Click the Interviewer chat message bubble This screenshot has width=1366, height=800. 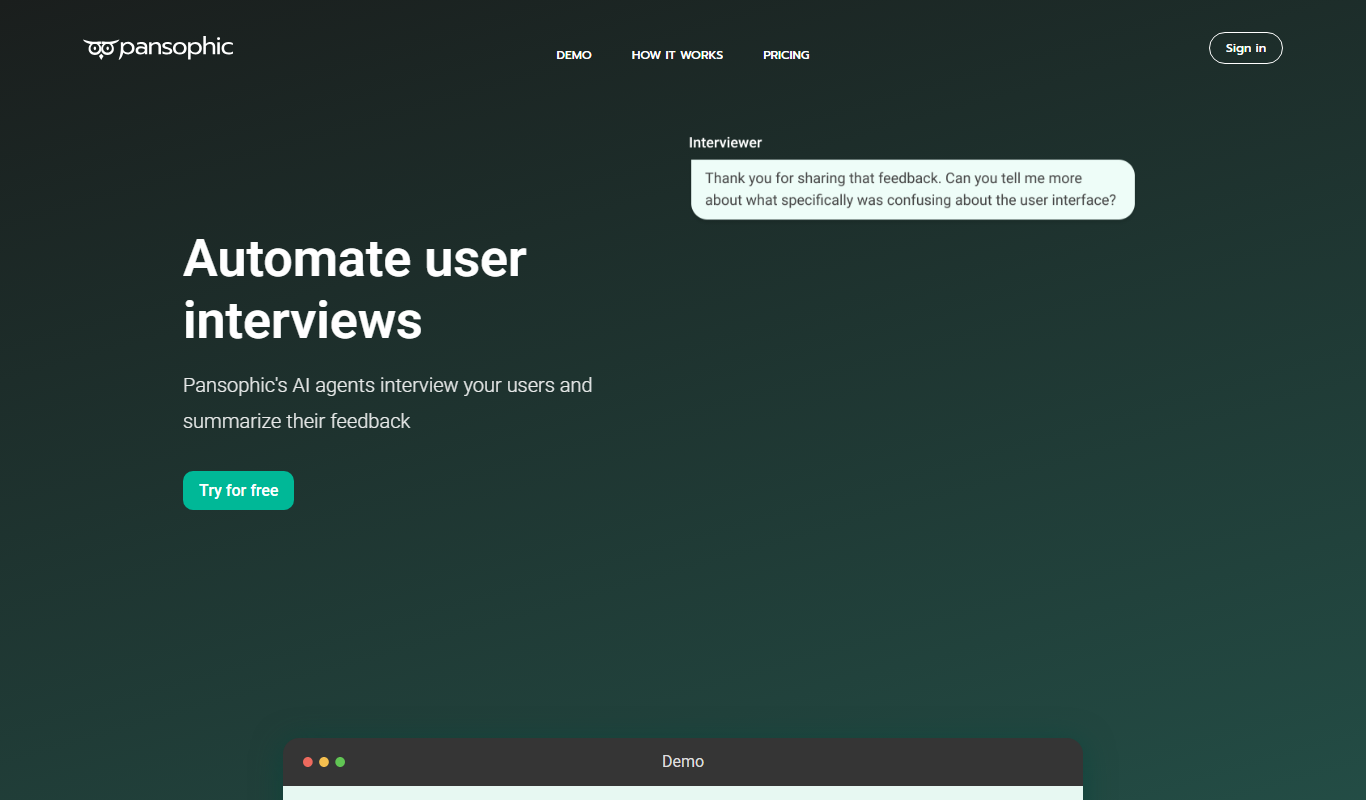point(913,189)
